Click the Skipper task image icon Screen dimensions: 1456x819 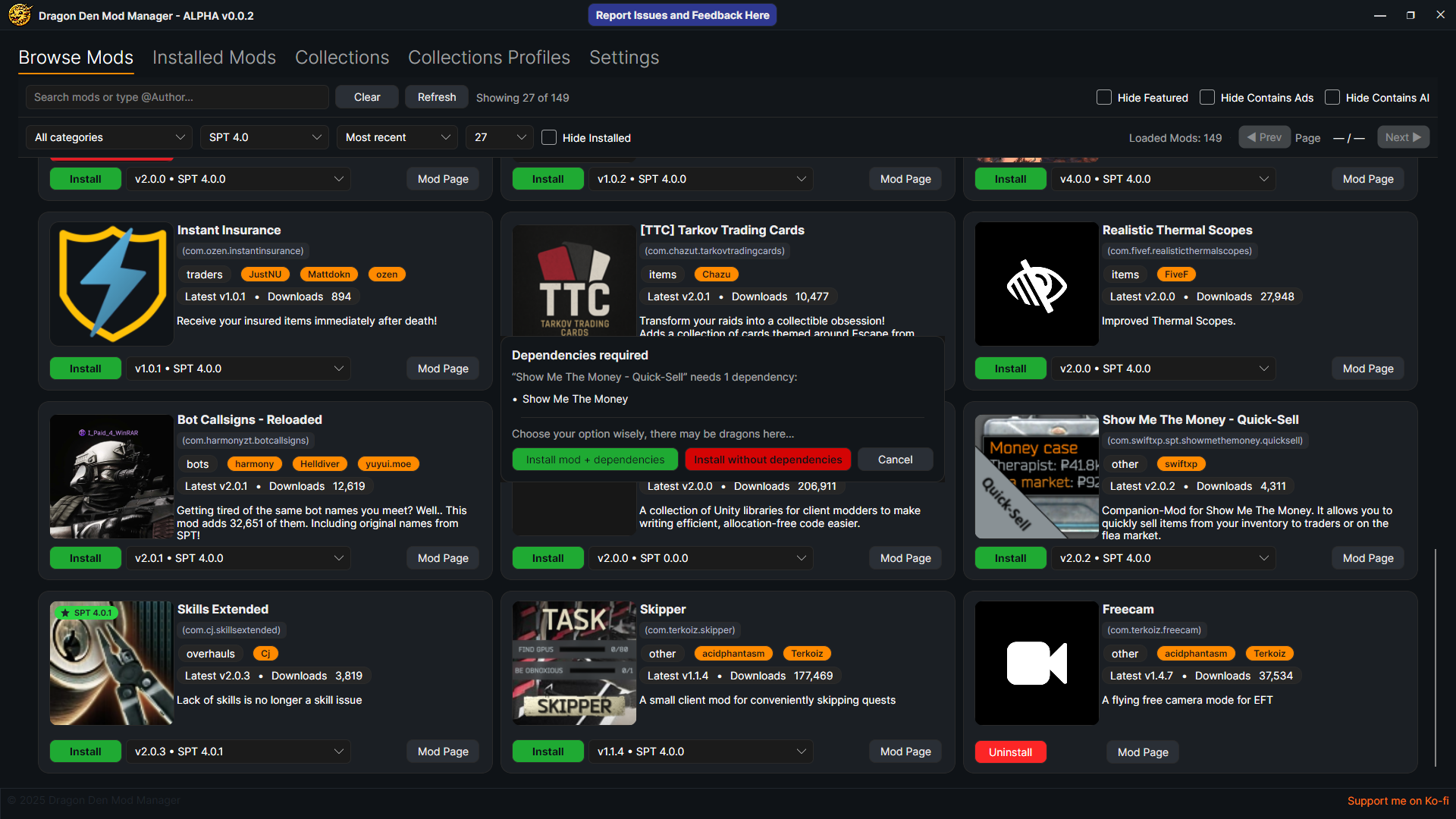click(x=574, y=663)
